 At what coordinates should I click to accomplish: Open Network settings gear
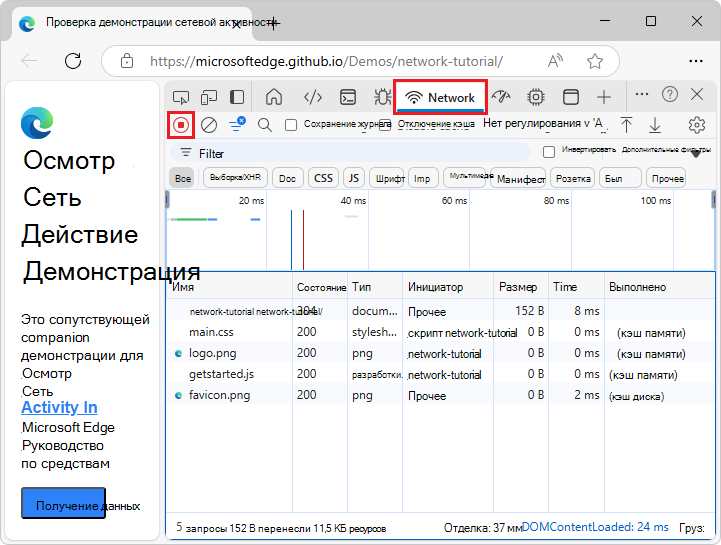(697, 125)
